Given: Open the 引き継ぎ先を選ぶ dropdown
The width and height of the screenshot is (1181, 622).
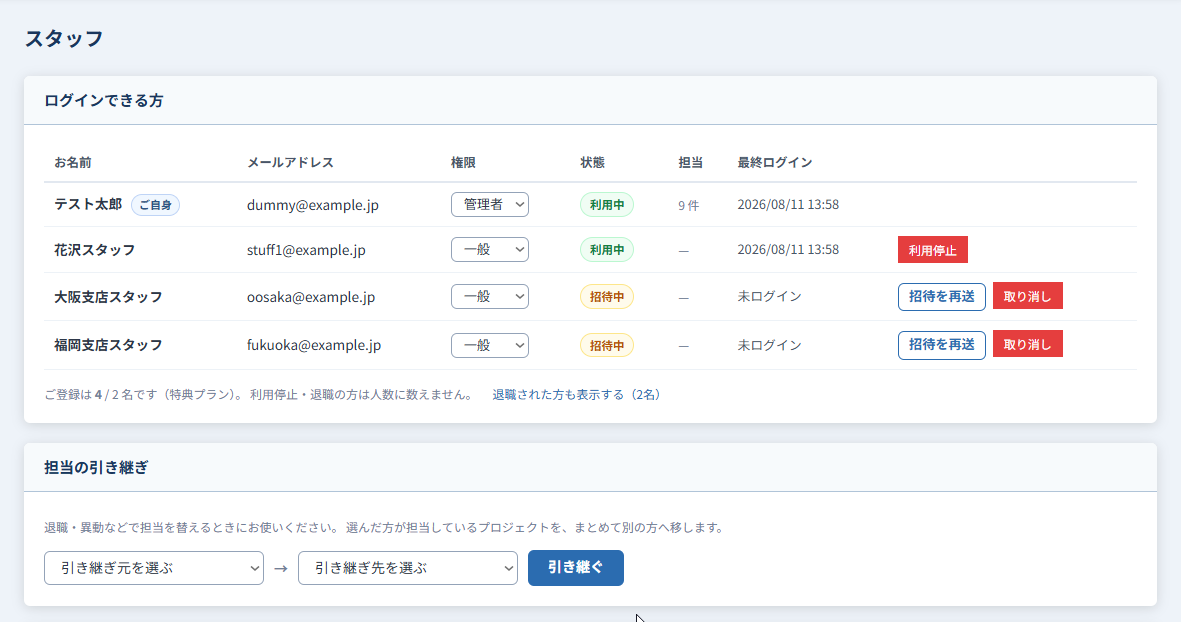Looking at the screenshot, I should [407, 569].
